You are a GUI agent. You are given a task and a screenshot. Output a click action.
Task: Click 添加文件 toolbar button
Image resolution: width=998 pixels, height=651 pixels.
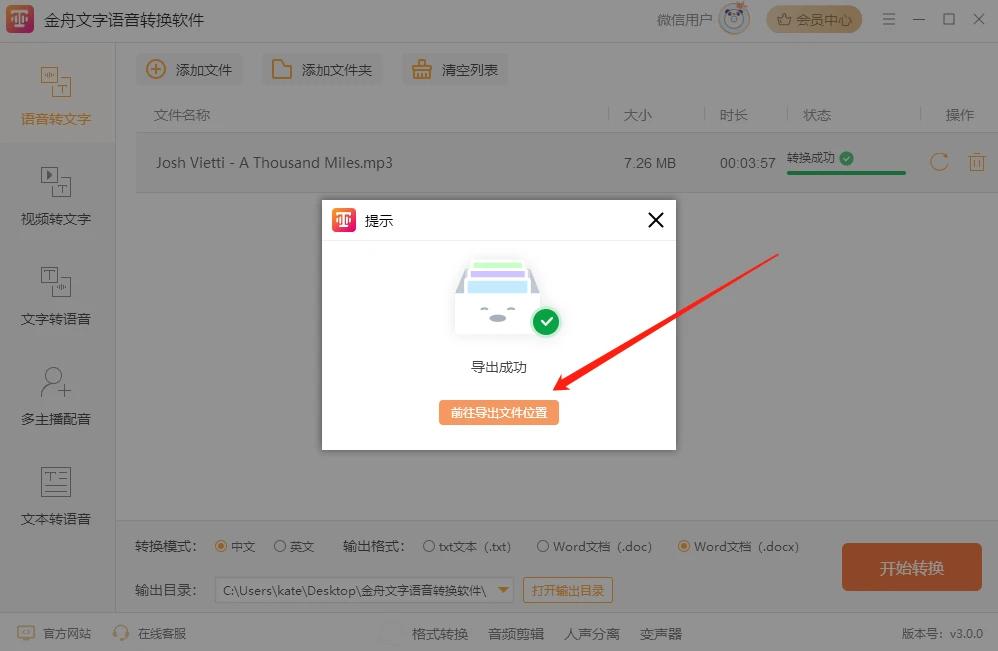point(190,69)
